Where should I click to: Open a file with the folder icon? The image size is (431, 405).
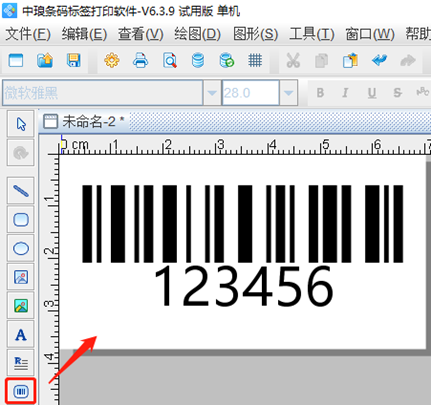(x=45, y=61)
